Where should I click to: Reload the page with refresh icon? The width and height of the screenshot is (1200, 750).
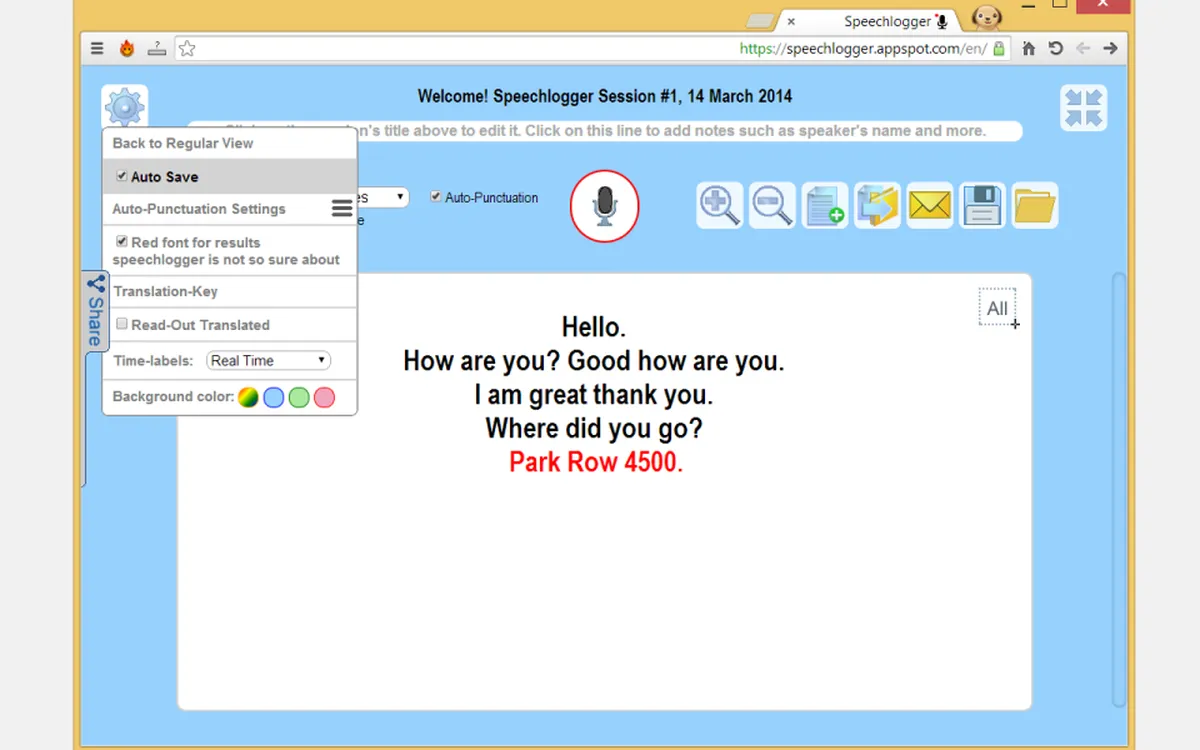(x=1055, y=48)
